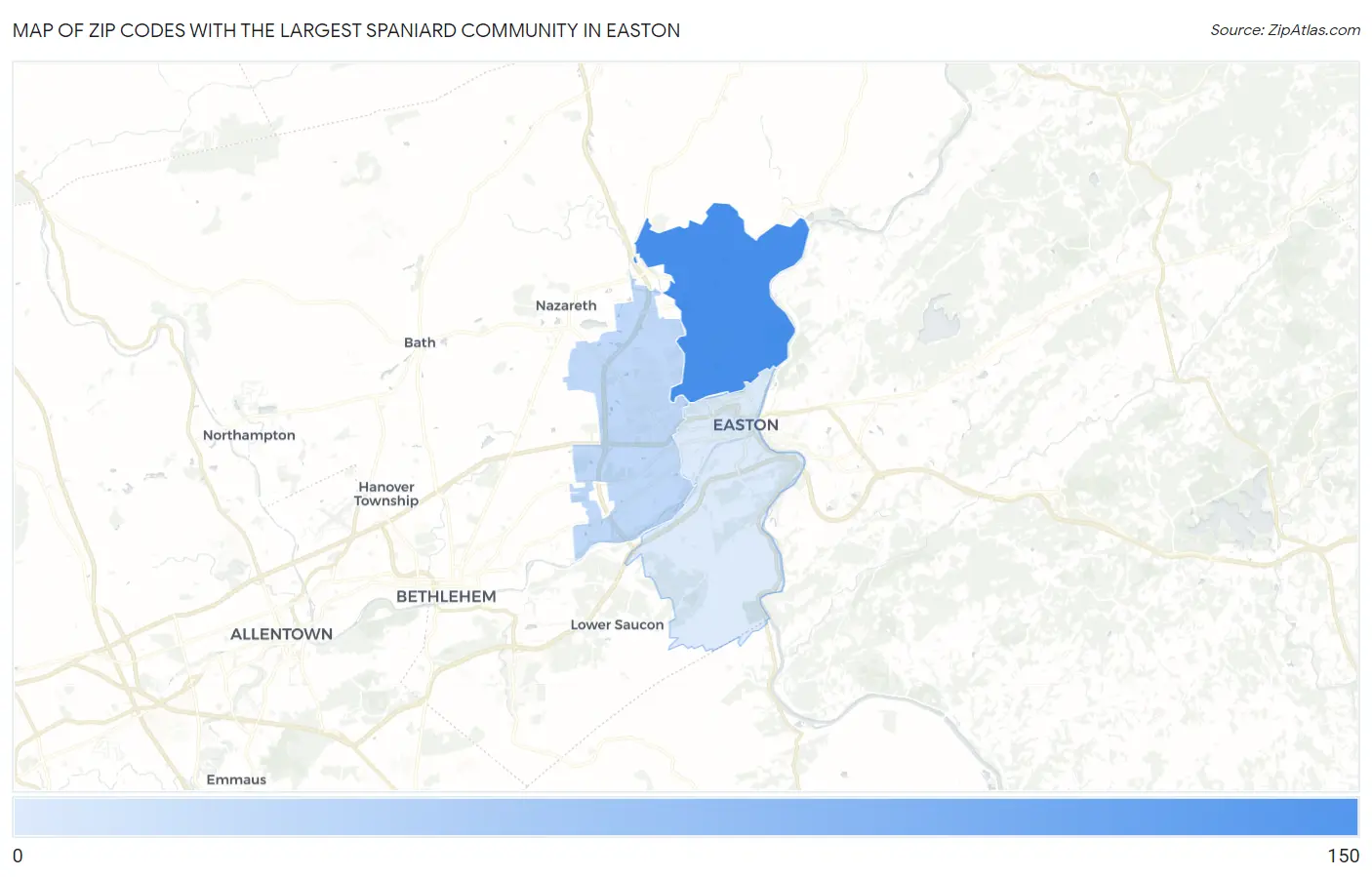
Task: Click the Nazareth map label
Action: (566, 305)
